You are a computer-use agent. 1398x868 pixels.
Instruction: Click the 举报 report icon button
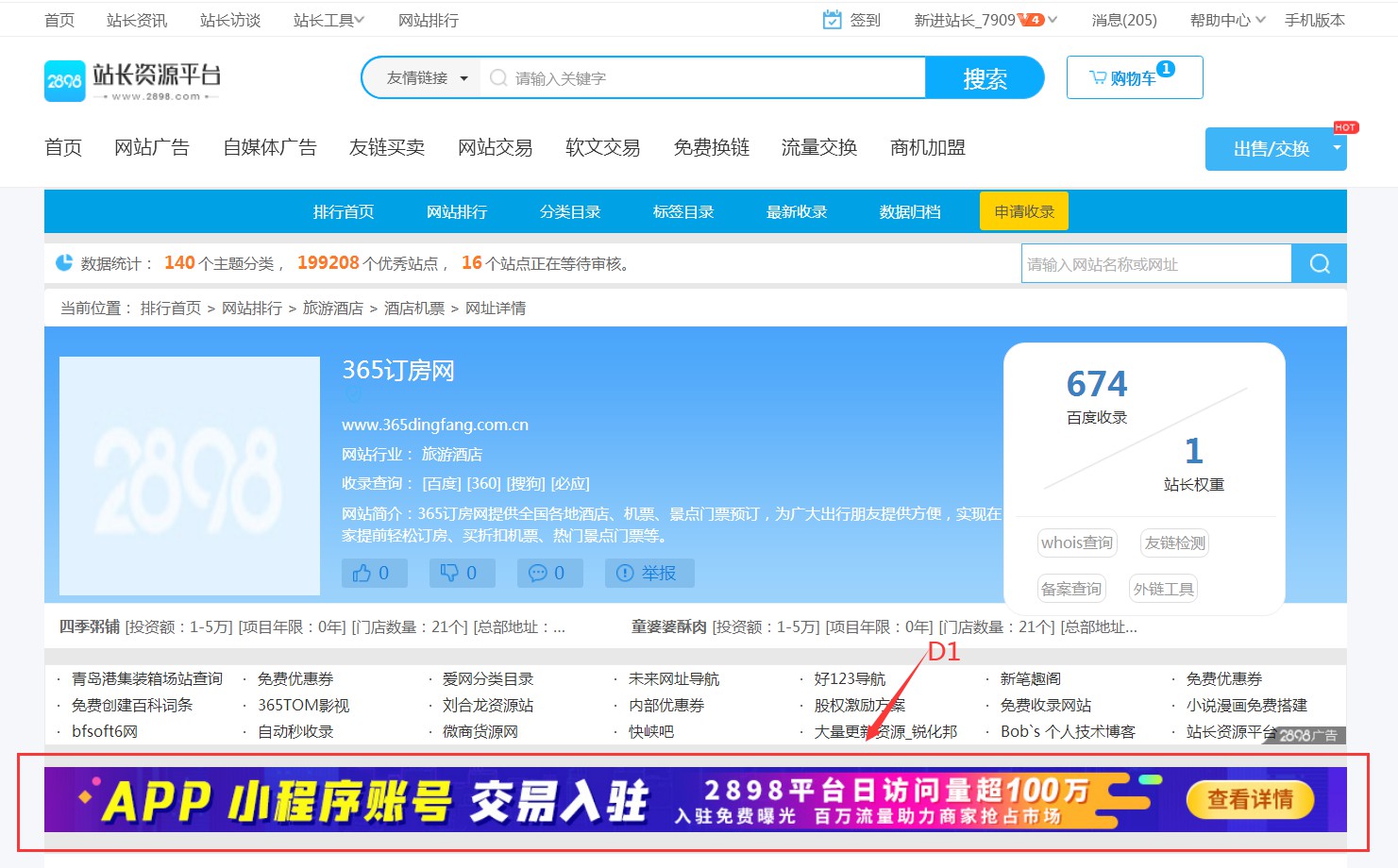649,573
